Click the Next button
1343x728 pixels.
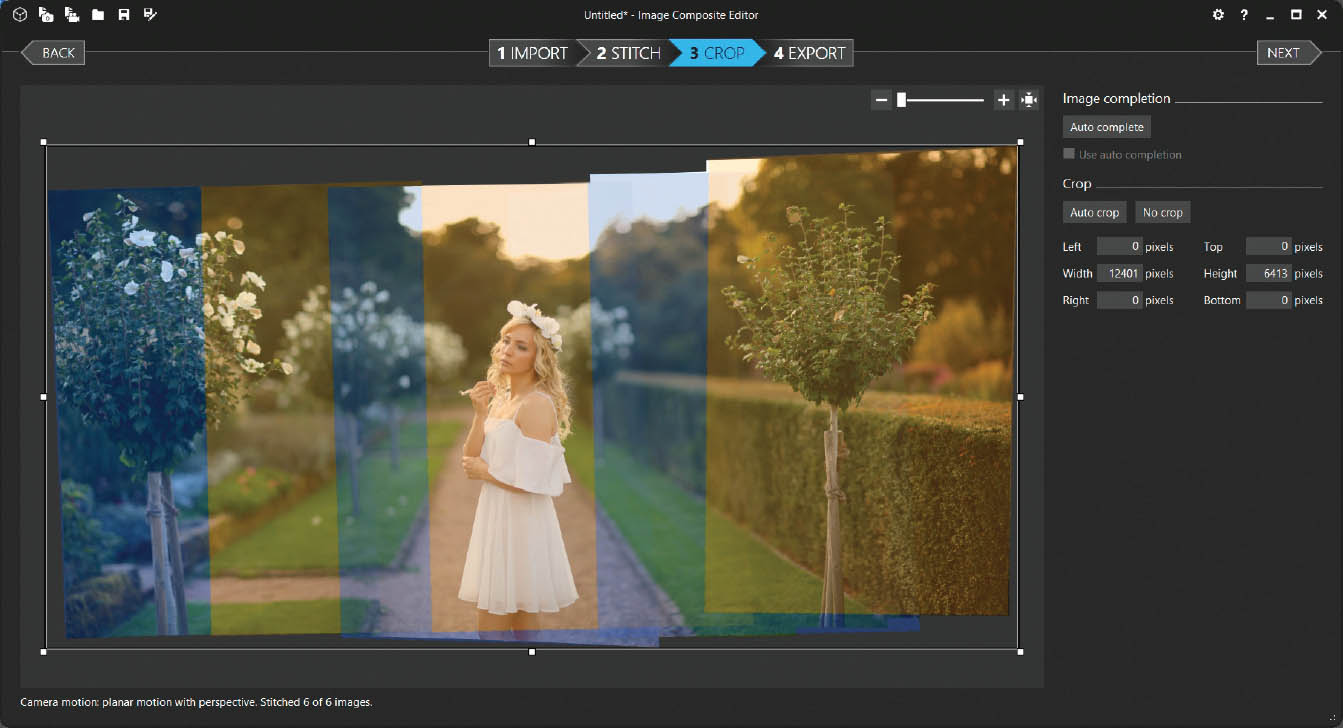(x=1290, y=53)
